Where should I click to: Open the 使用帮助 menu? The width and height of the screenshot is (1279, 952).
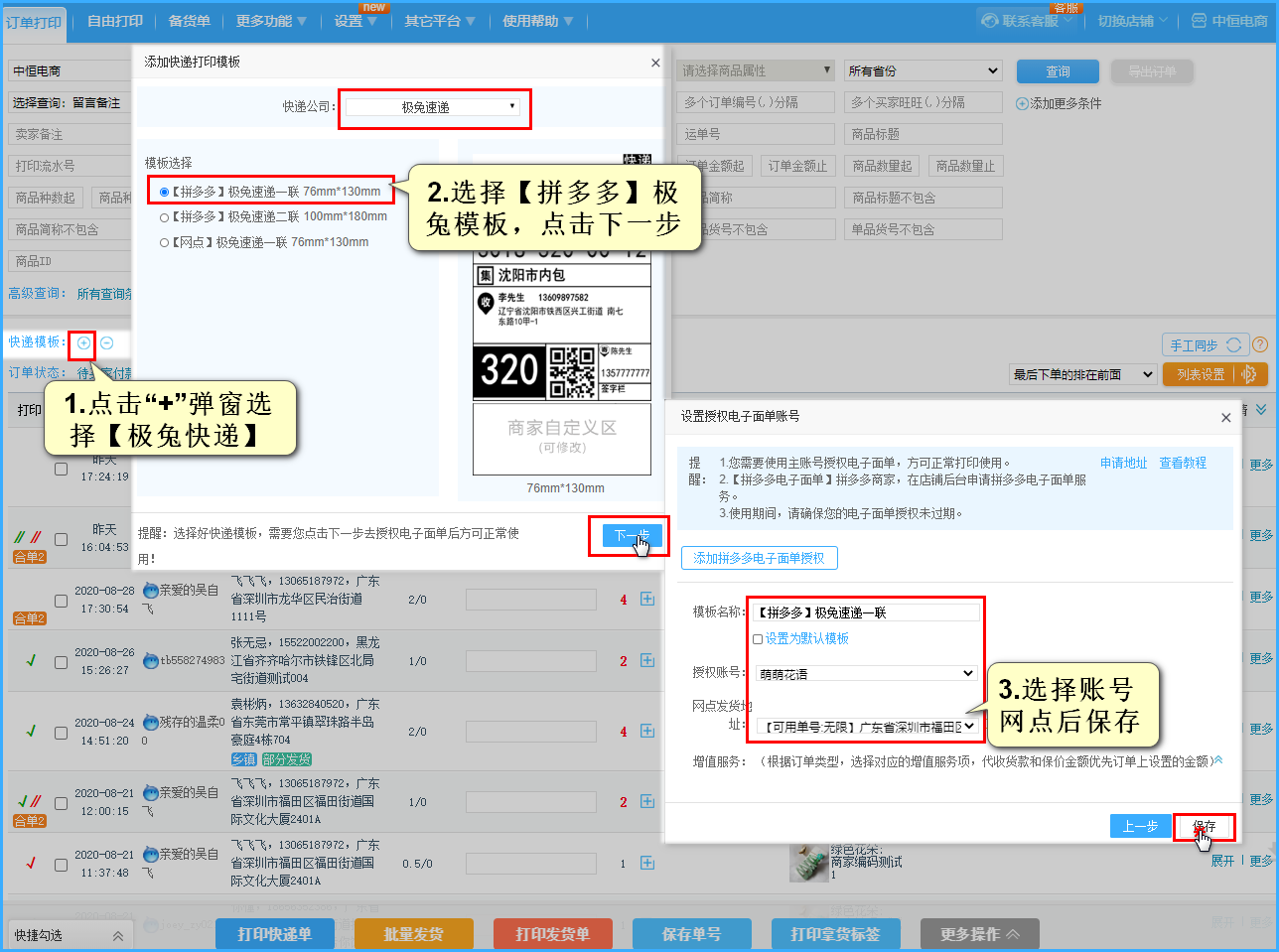(537, 21)
